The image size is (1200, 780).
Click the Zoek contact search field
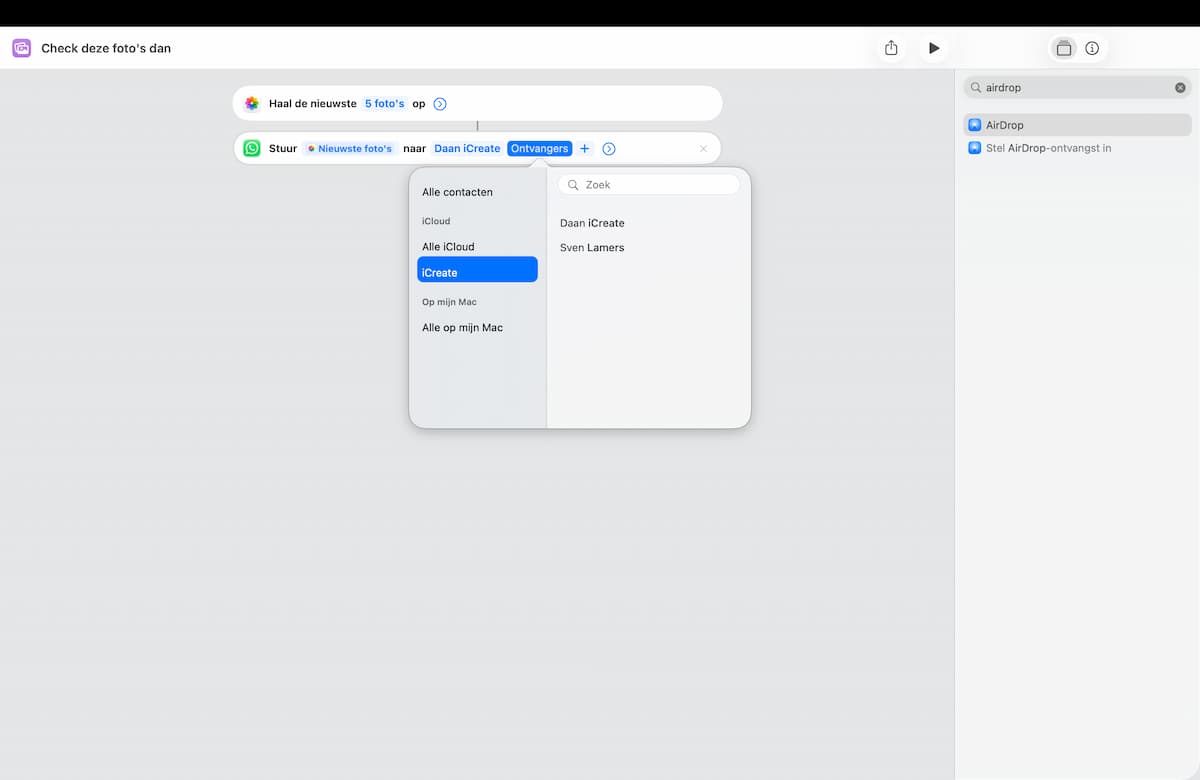(x=649, y=185)
